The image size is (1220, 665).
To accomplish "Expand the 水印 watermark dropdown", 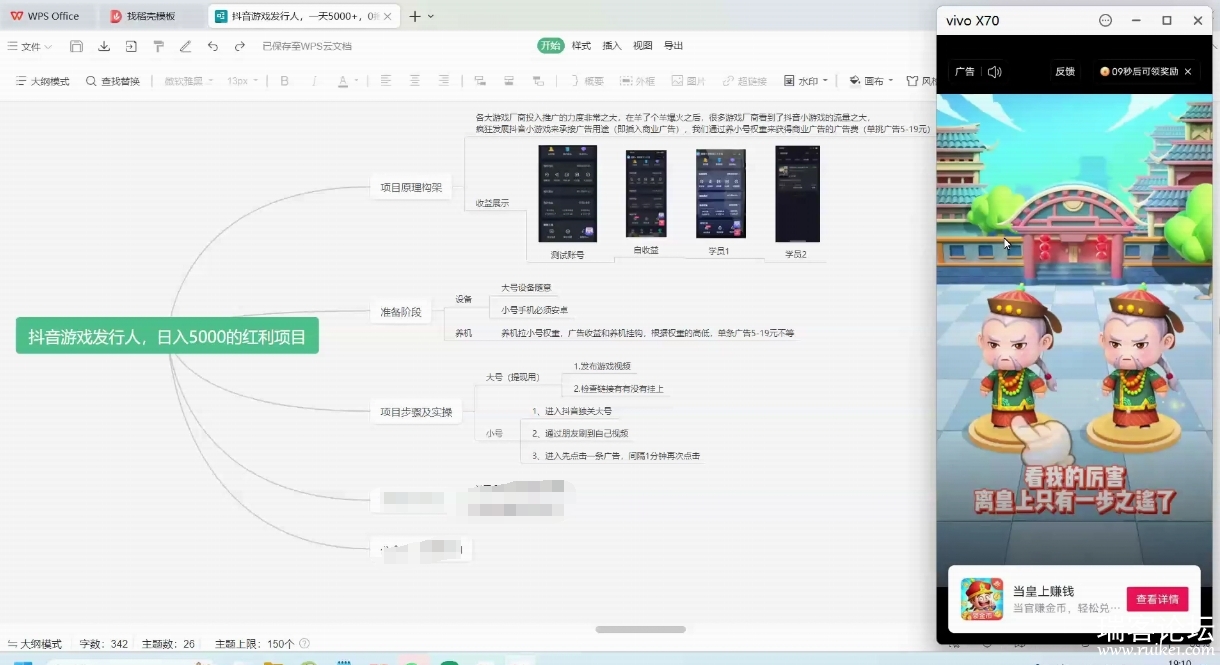I will pyautogui.click(x=806, y=81).
